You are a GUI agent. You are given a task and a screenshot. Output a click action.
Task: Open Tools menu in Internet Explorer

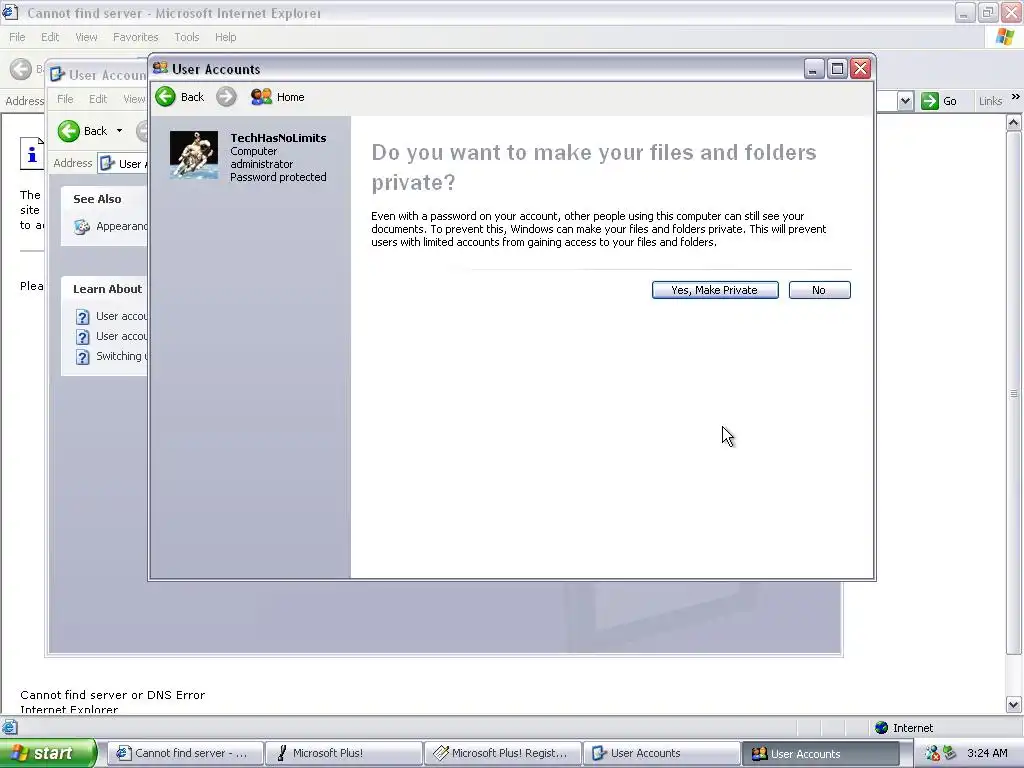coord(186,37)
